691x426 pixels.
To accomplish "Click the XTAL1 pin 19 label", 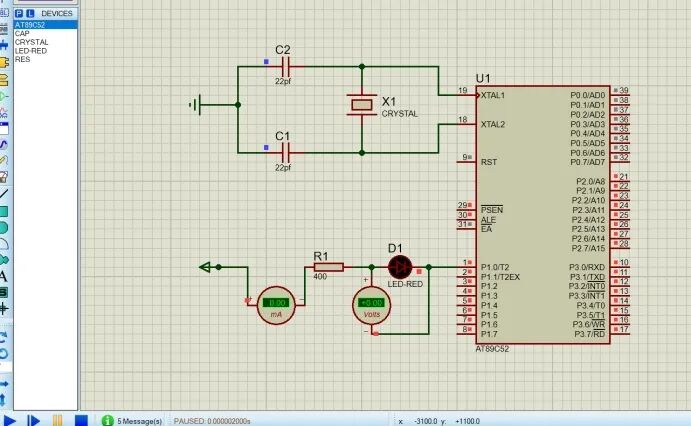I will [x=493, y=95].
